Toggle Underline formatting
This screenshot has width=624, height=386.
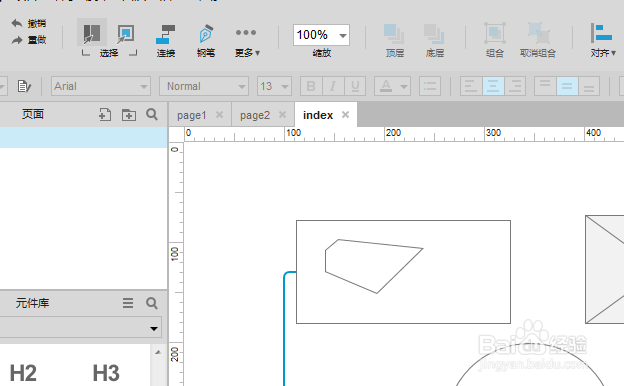coord(355,86)
